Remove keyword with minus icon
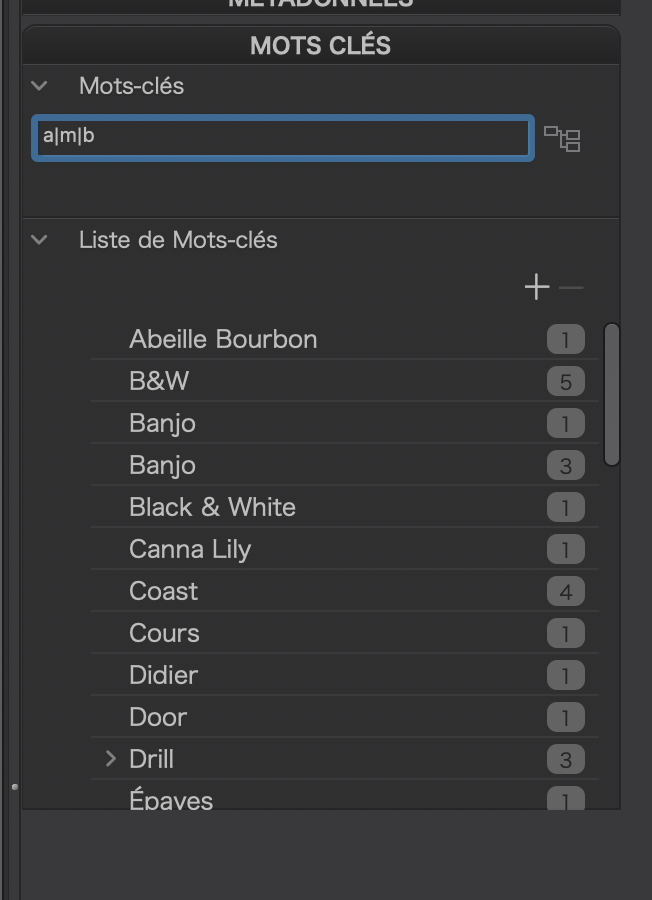The width and height of the screenshot is (652, 900). (x=571, y=288)
